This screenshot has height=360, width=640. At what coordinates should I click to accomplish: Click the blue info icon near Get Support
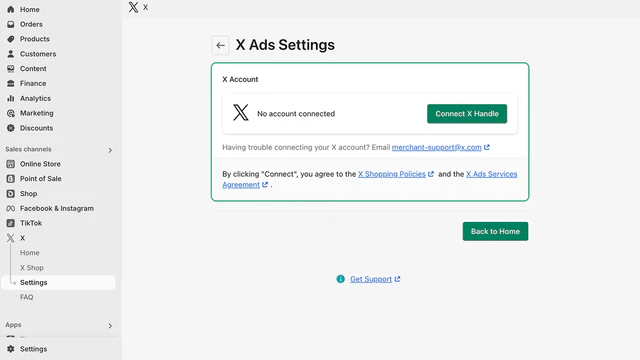[340, 279]
